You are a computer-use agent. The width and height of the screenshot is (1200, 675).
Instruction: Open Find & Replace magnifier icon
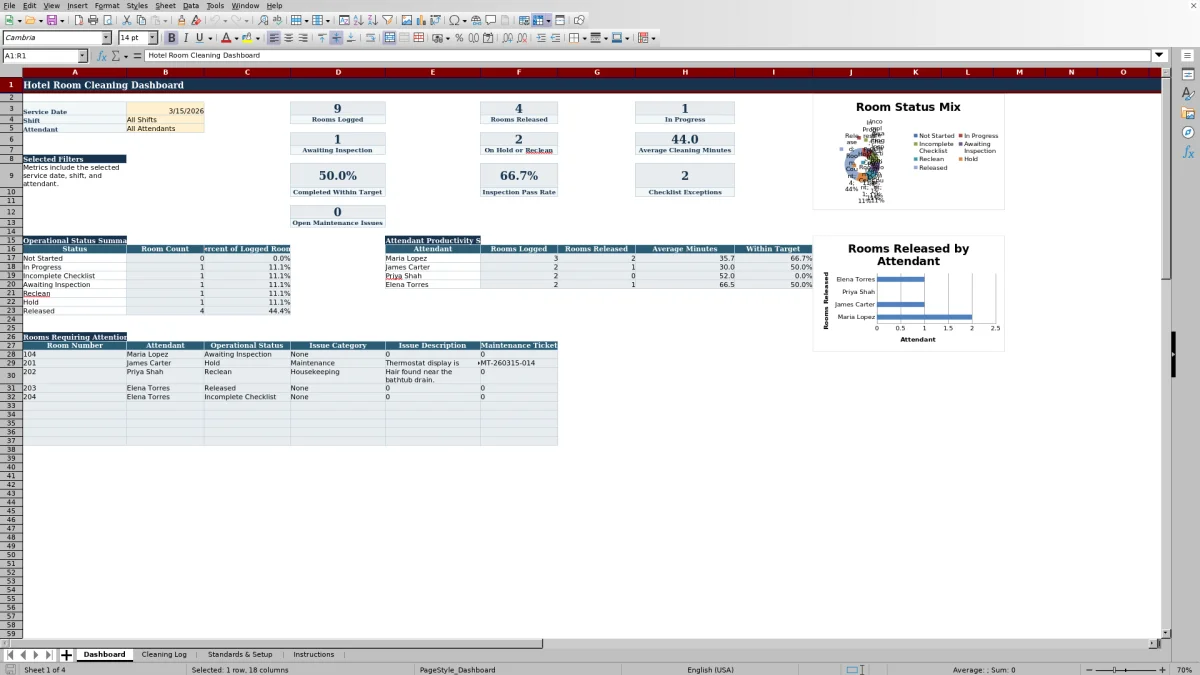263,20
